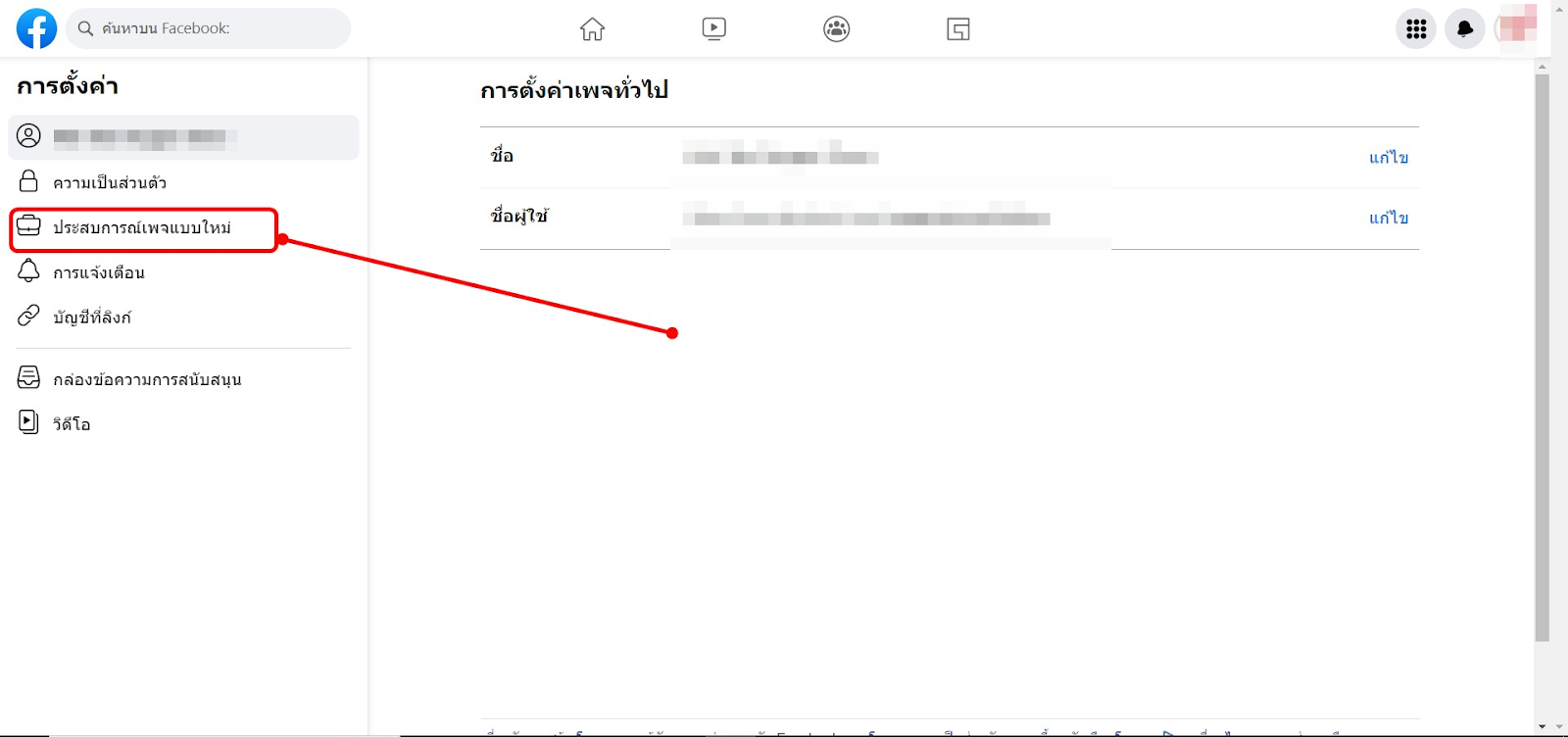The height and width of the screenshot is (737, 1568).
Task: Click the search Facebook input field
Action: coord(208,28)
